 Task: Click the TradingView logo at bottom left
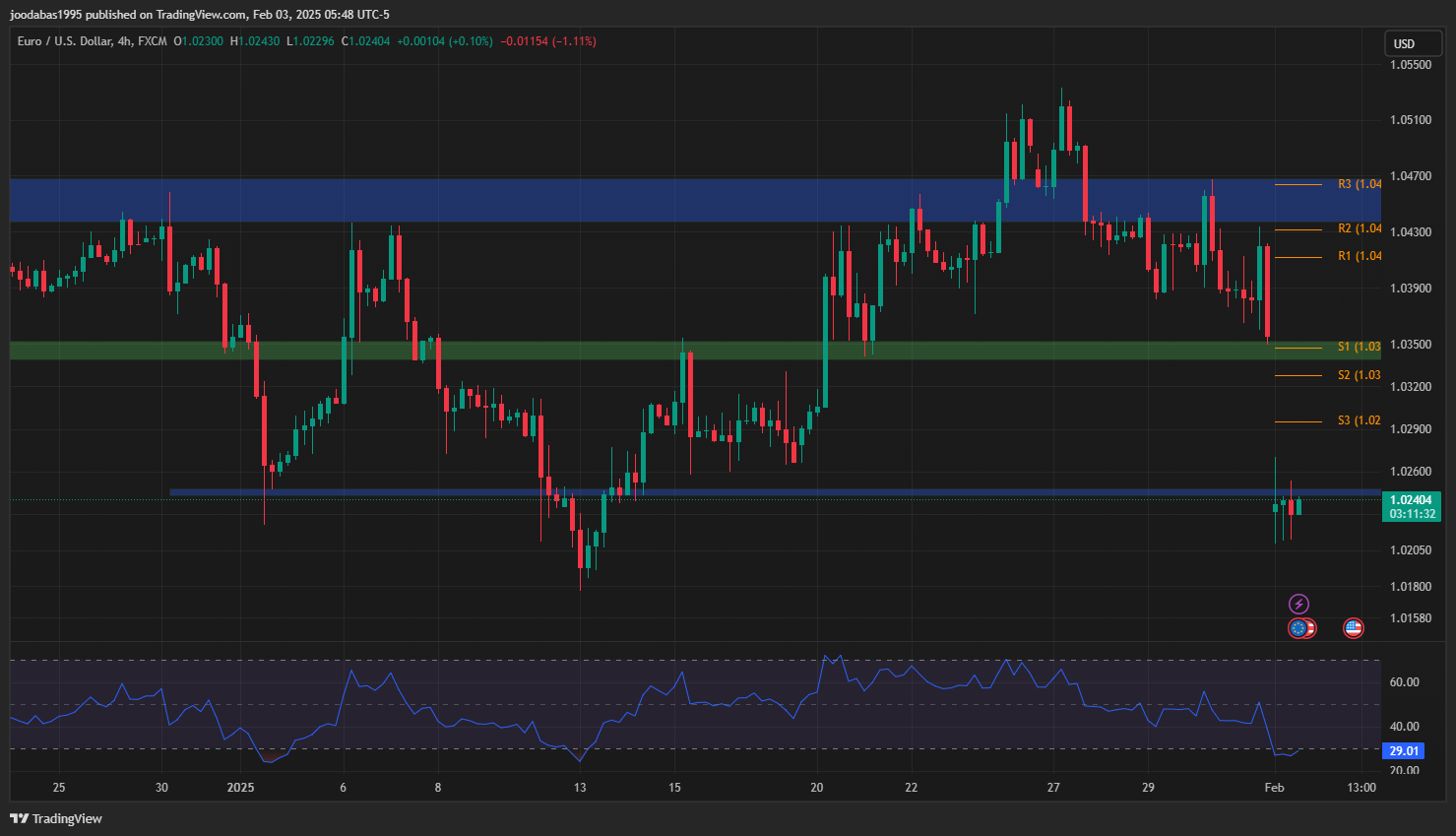56,818
